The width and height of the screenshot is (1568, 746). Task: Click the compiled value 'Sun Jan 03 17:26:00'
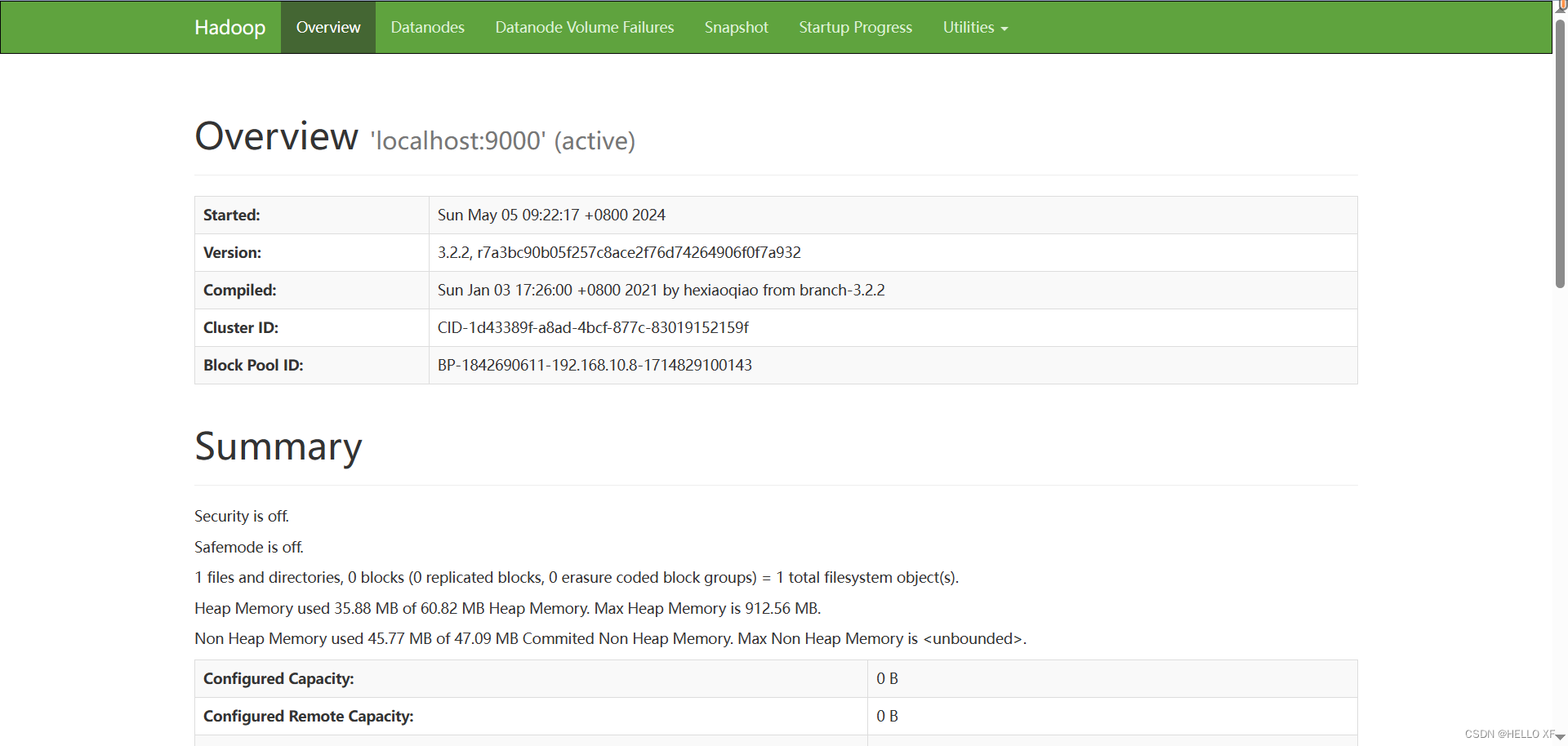pyautogui.click(x=661, y=290)
